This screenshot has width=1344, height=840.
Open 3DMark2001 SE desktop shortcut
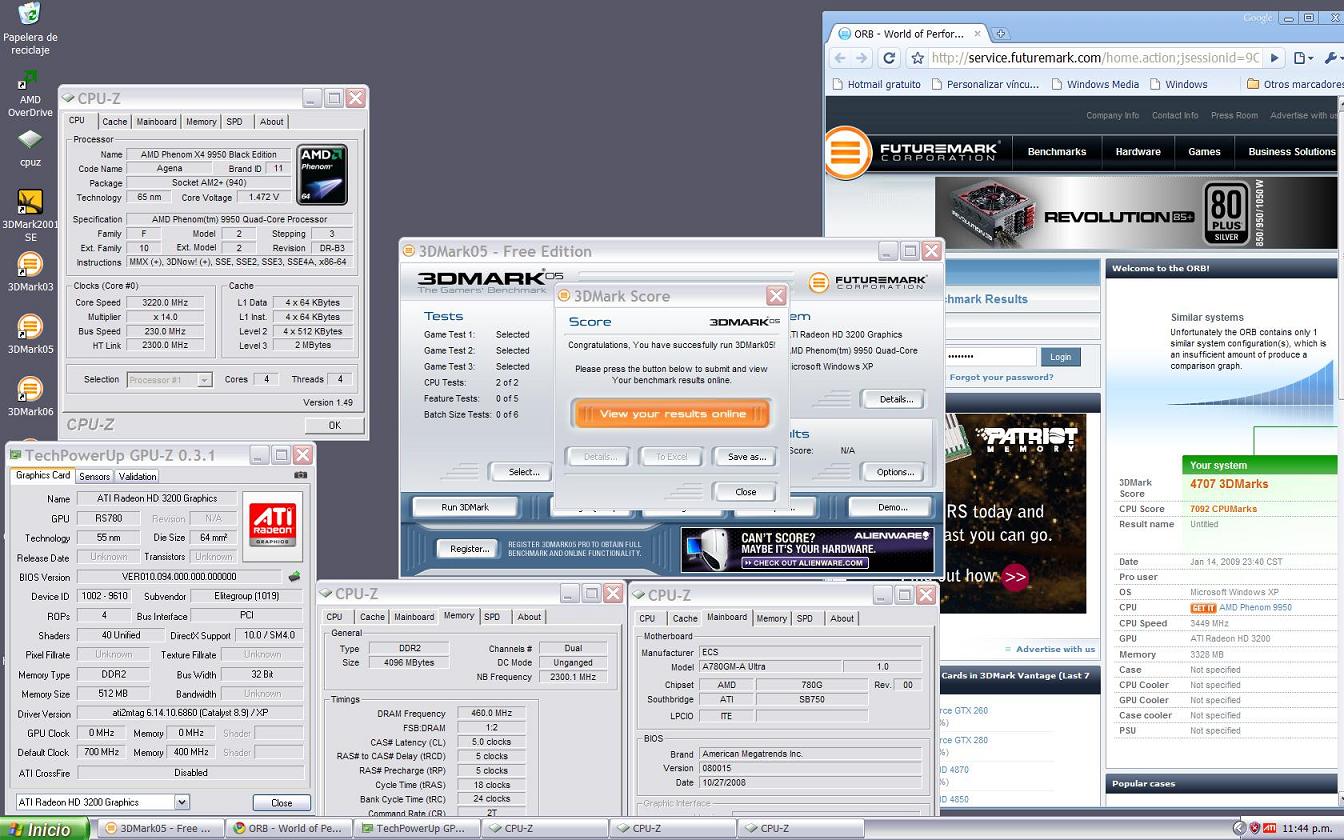click(30, 216)
